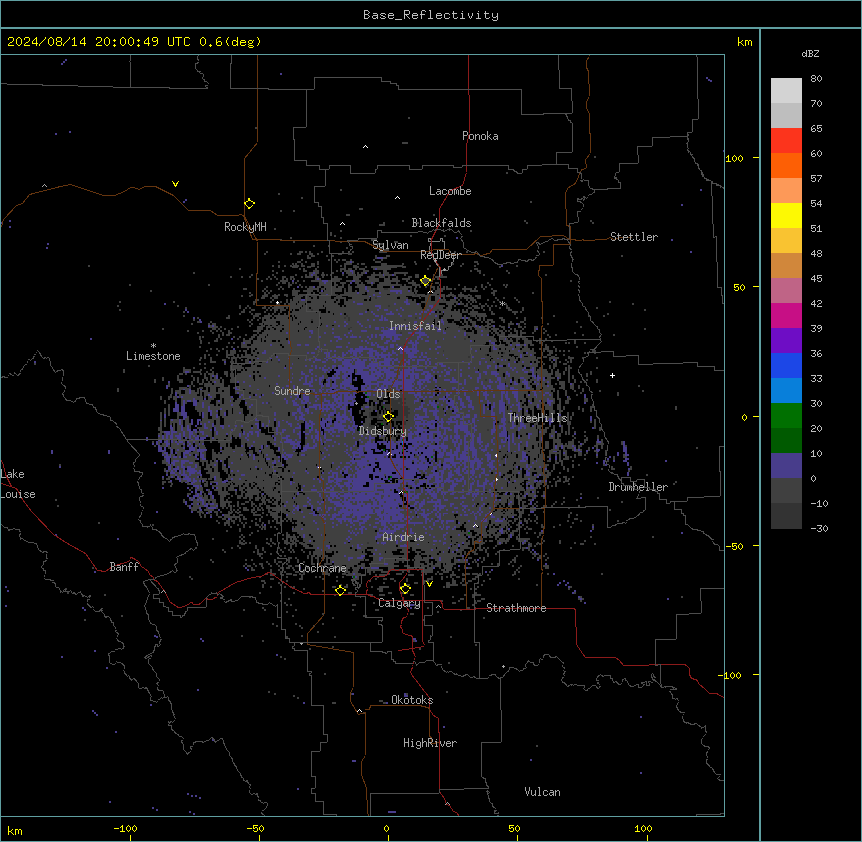Viewport: 862px width, 842px height.
Task: Select the Drumheller label
Action: [638, 487]
